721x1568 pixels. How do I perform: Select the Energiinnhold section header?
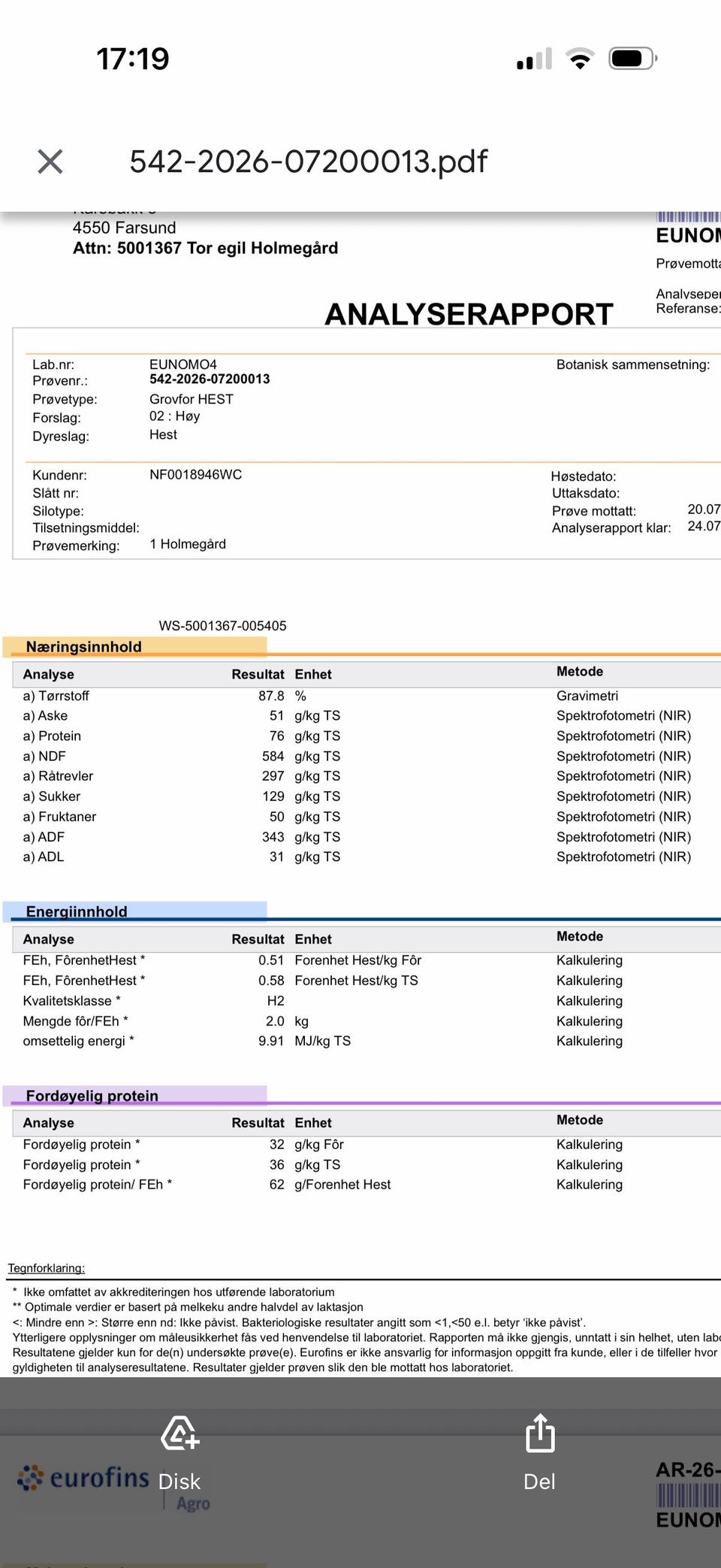point(77,911)
